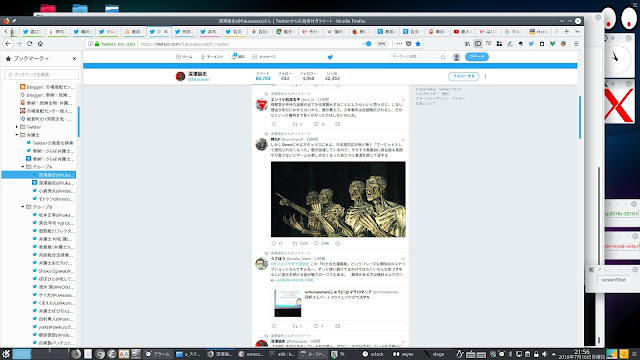Click the blue ツイート button
The width and height of the screenshot is (640, 360).
pyautogui.click(x=477, y=57)
